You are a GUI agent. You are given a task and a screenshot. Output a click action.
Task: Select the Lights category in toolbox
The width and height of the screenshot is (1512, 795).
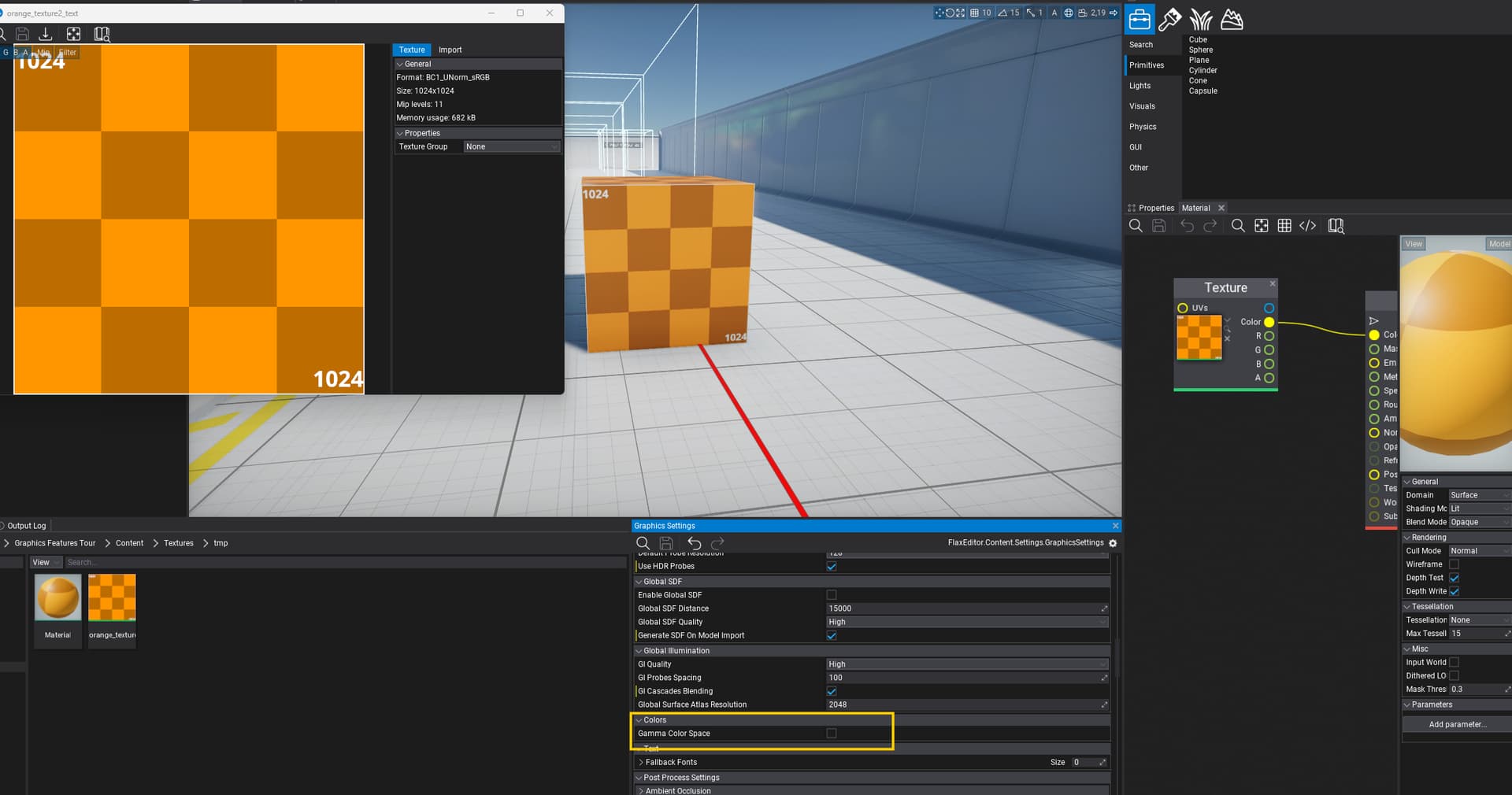[x=1140, y=86]
